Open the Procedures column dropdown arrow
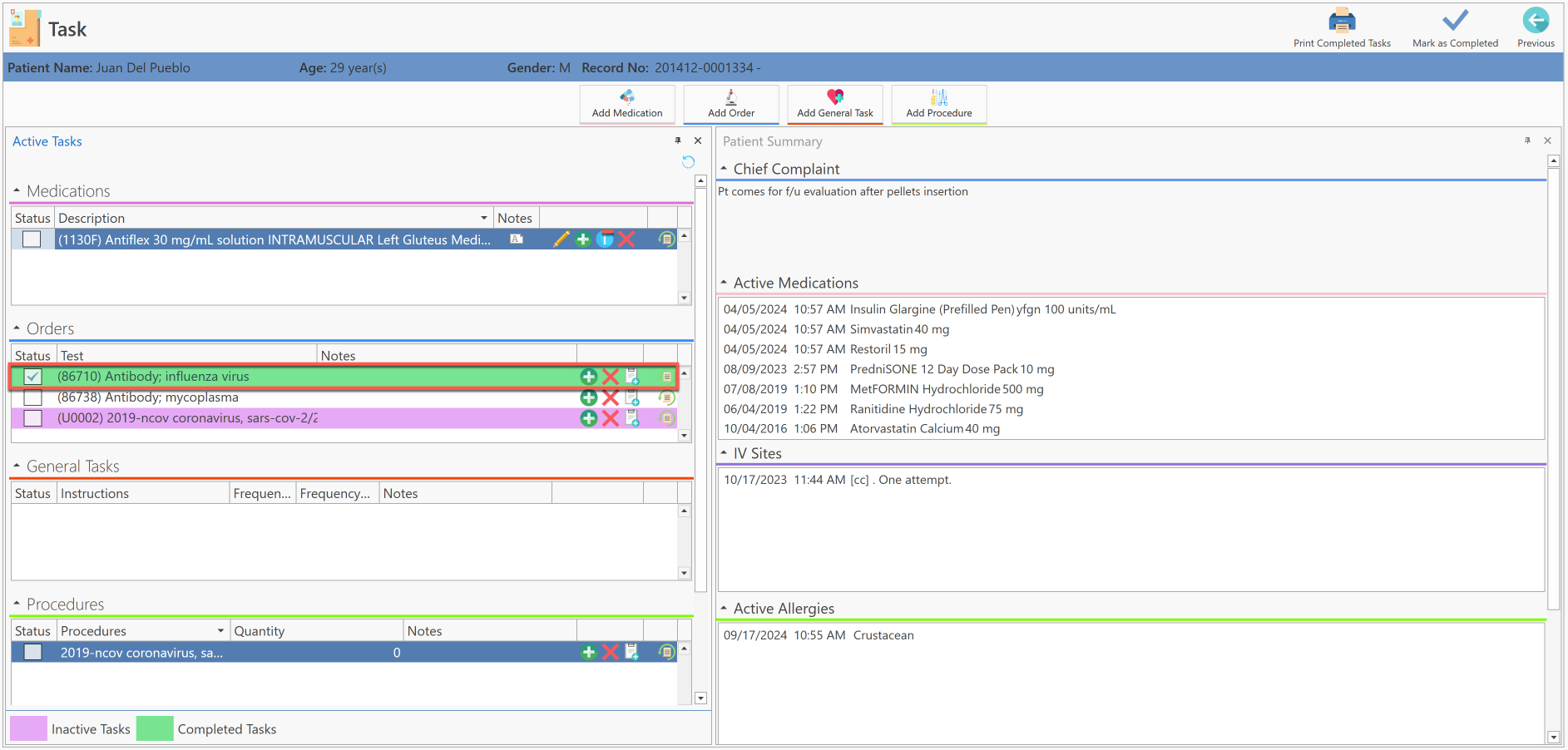This screenshot has width=1568, height=750. click(x=220, y=631)
